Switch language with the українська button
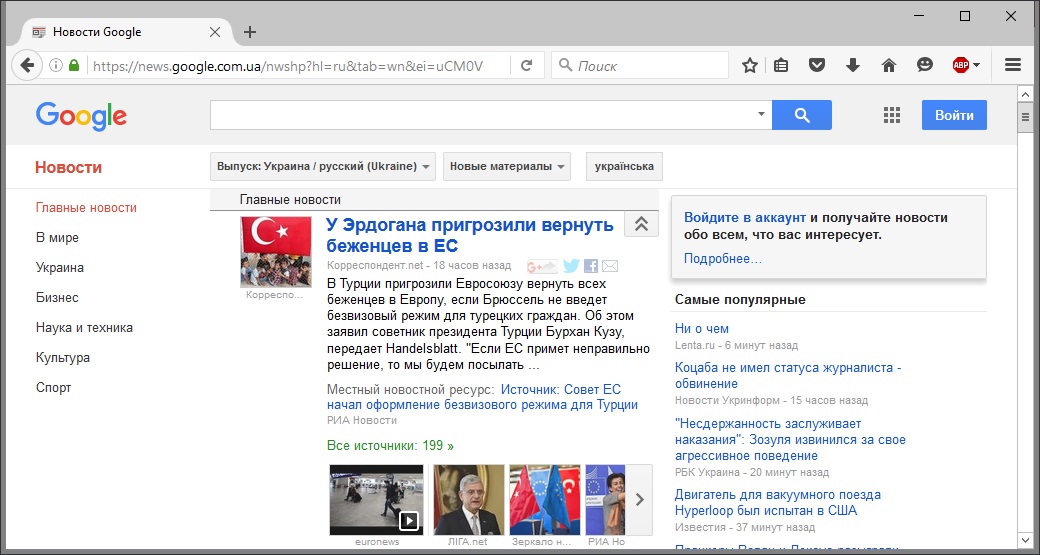The image size is (1040, 555). click(624, 167)
